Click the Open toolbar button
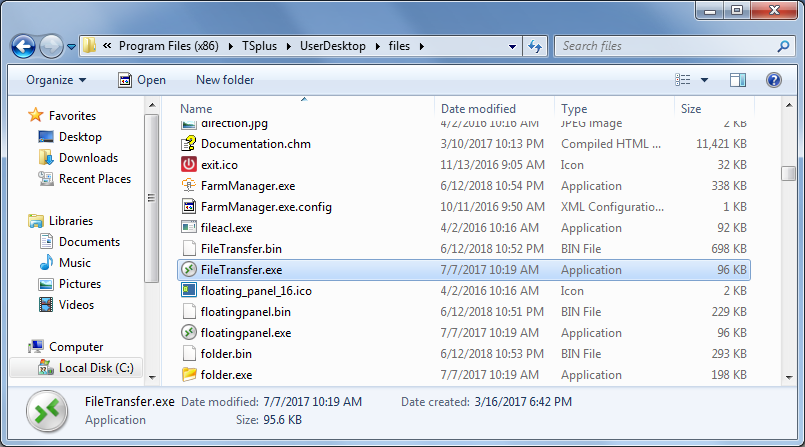 141,80
